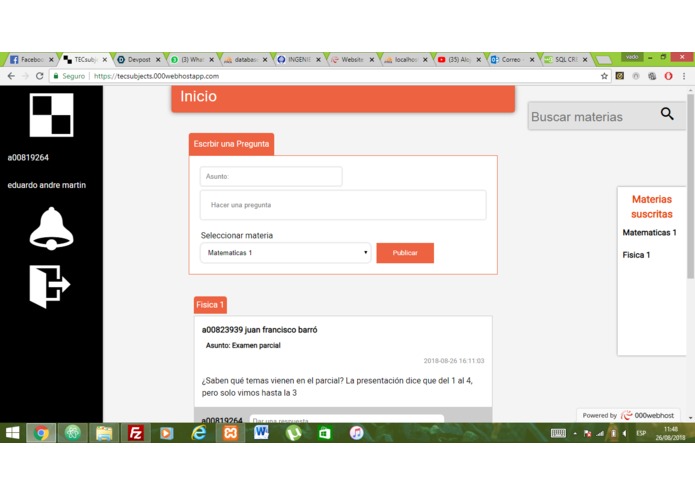
Task: Show hidden system tray icons arrow
Action: (x=575, y=433)
